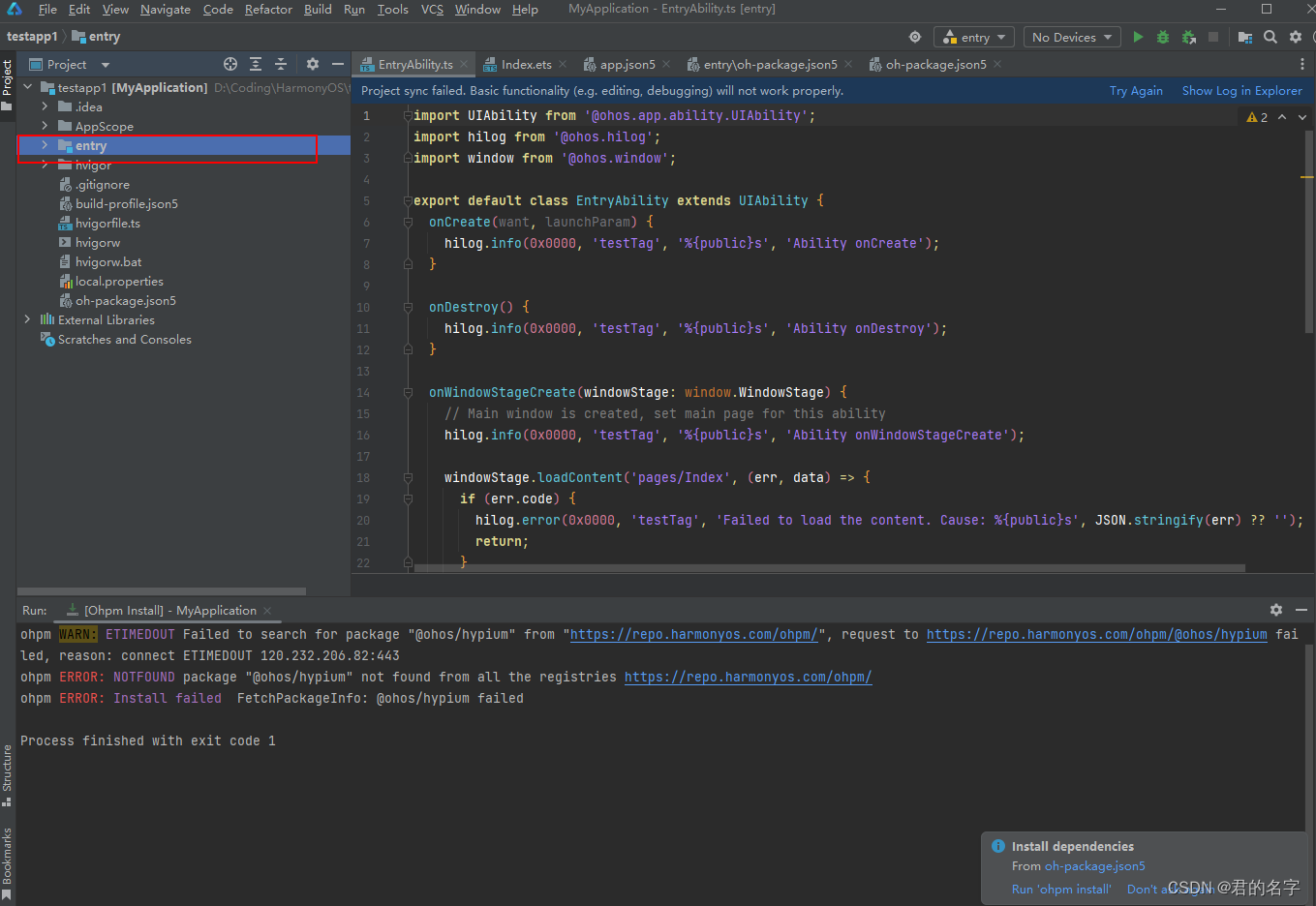The width and height of the screenshot is (1316, 906).
Task: Click the editor horizontal scrollbar
Action: coord(829,568)
